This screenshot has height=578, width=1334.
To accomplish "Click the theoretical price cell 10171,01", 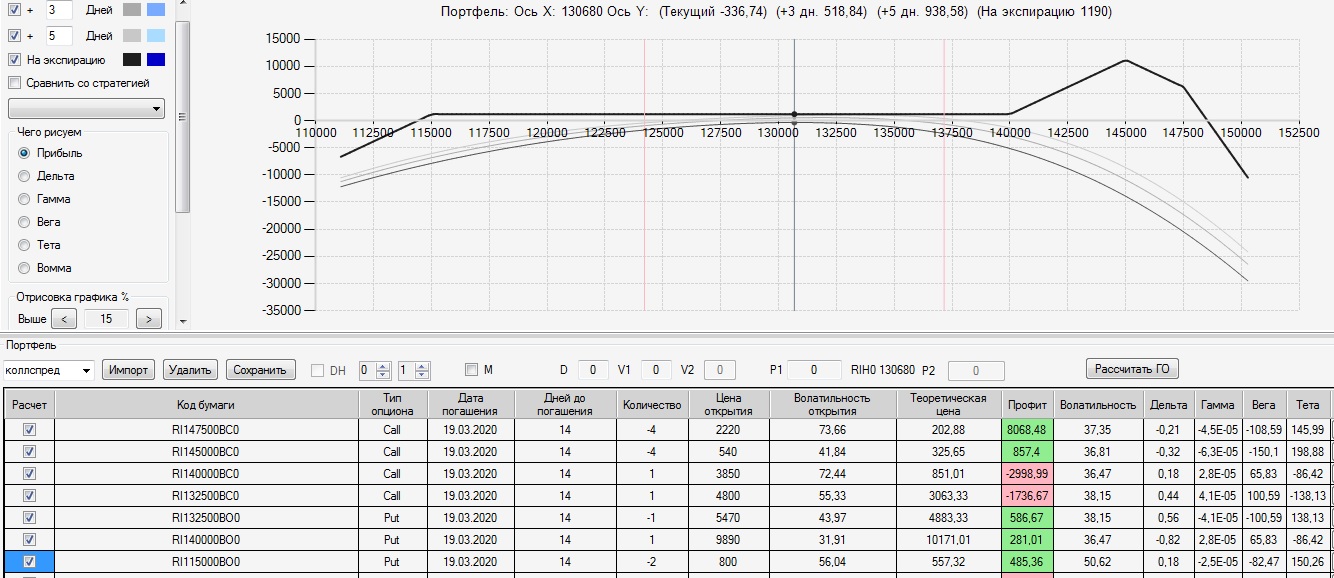I will [949, 539].
